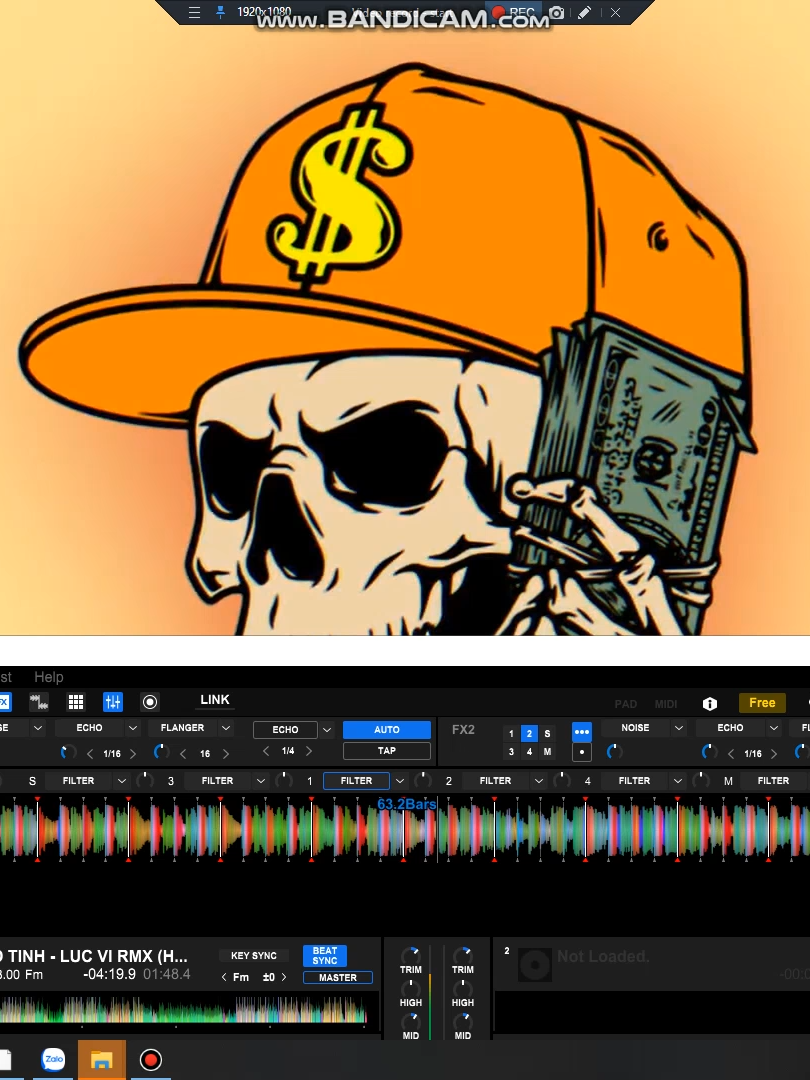Toggle the mixer panel icon
810x1080 pixels.
coord(113,702)
